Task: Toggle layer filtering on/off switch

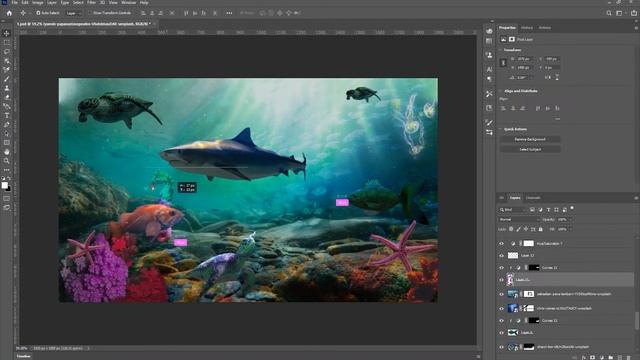Action: coord(572,208)
